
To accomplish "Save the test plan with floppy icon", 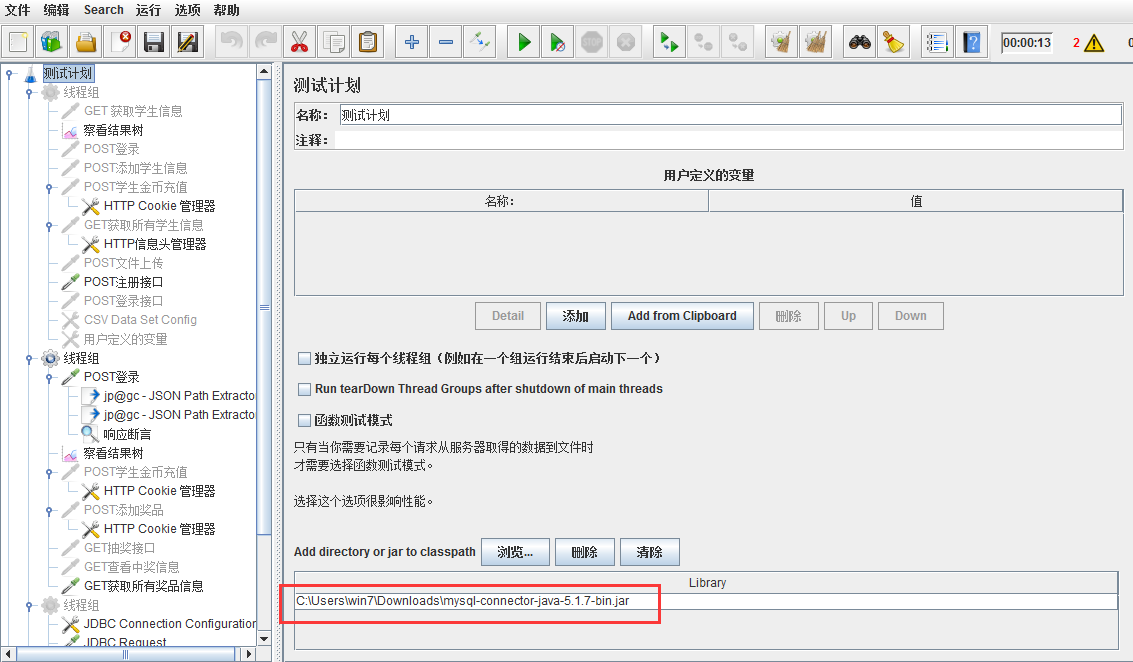I will (x=154, y=42).
